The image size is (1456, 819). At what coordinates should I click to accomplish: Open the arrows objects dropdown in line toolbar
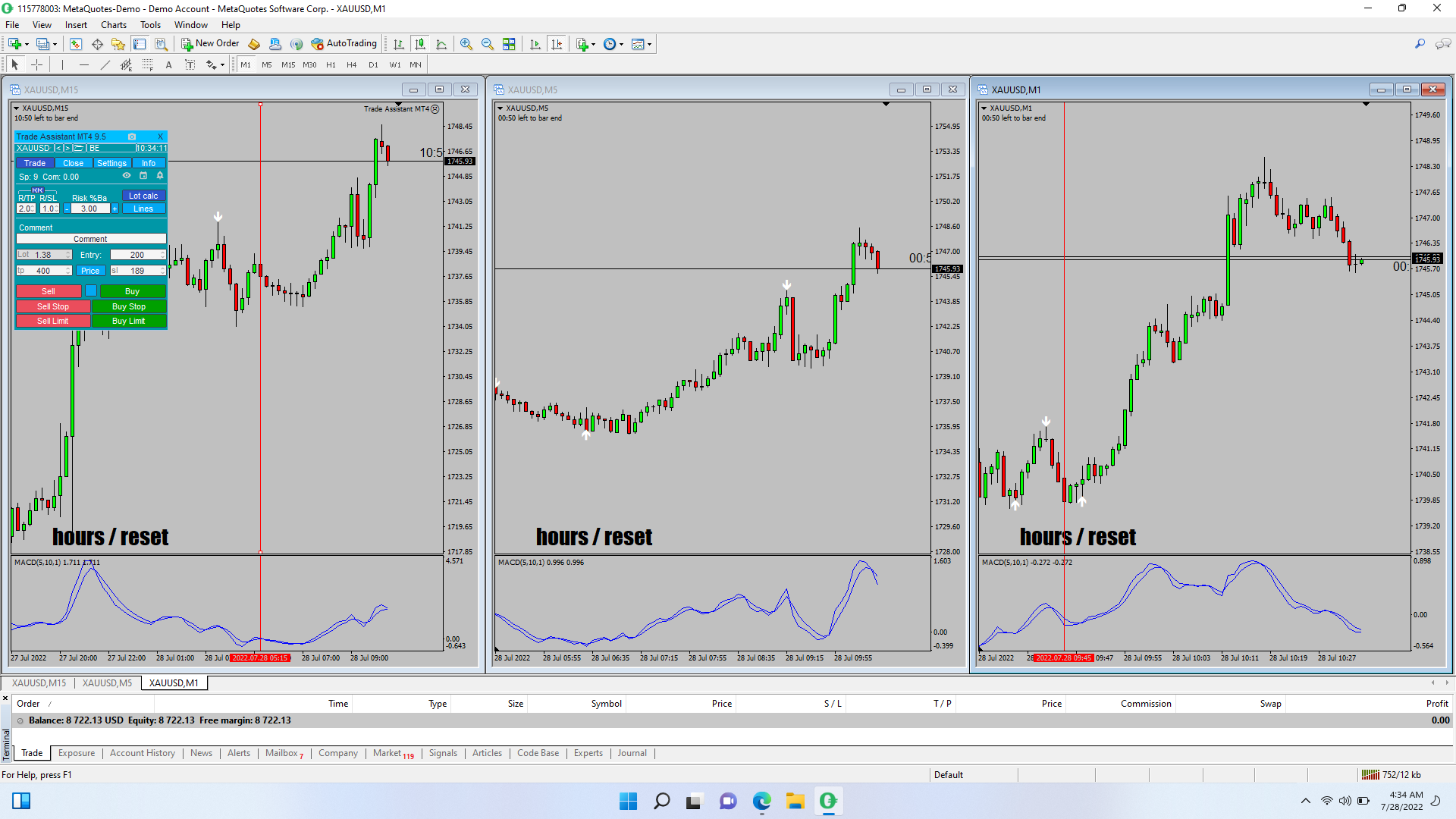pyautogui.click(x=222, y=65)
